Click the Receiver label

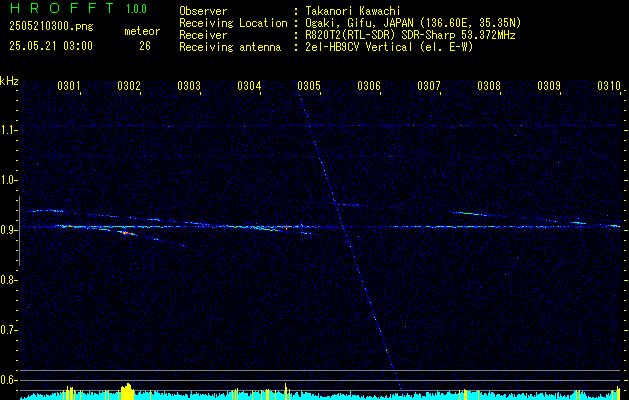tap(203, 35)
